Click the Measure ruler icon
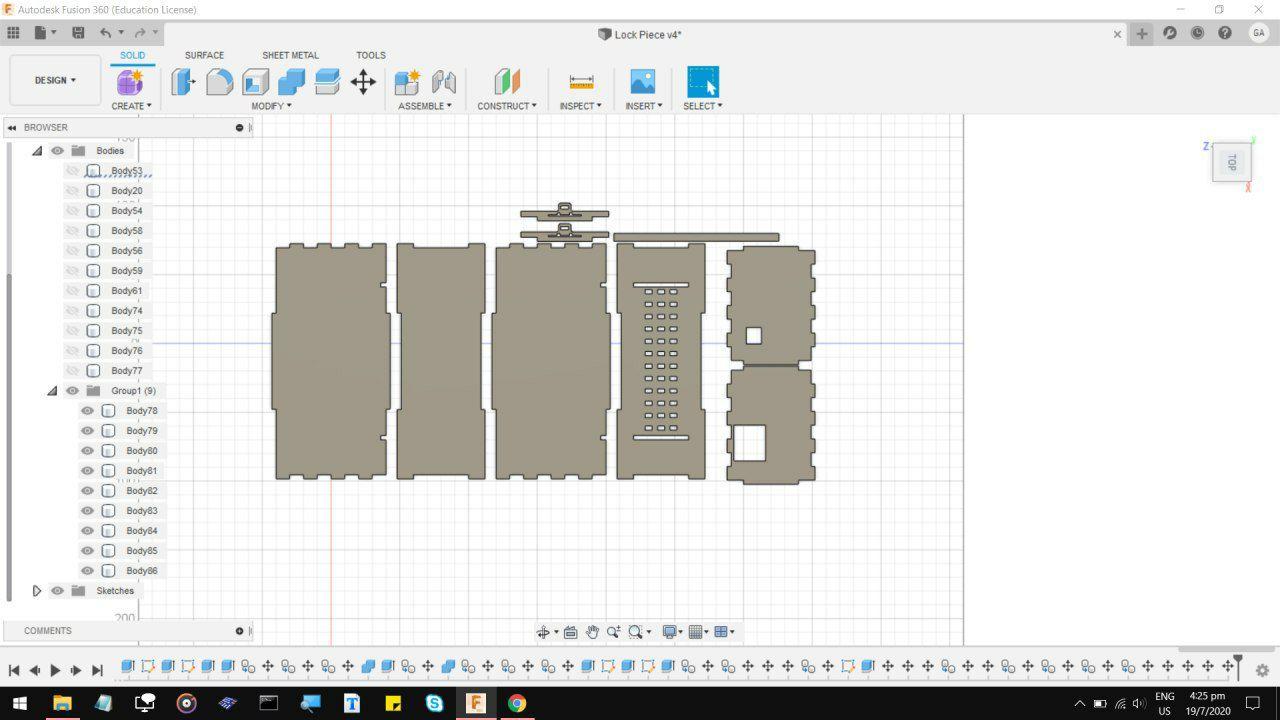This screenshot has height=720, width=1280. pos(581,82)
